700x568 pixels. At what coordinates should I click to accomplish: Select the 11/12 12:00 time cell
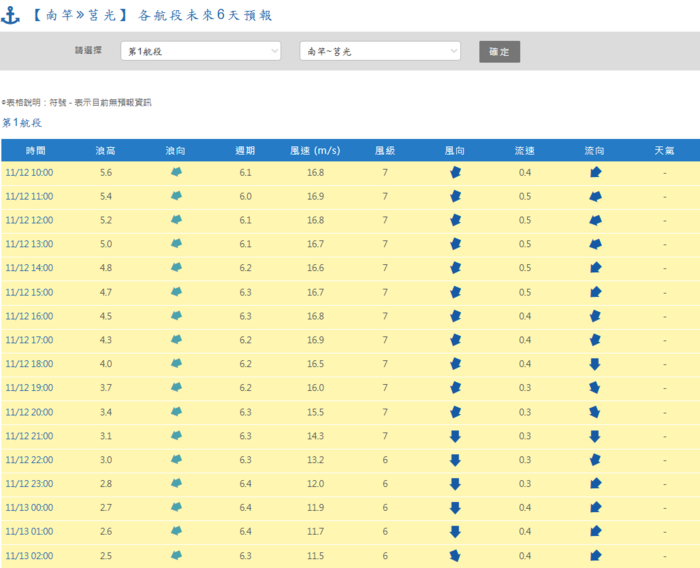click(x=30, y=220)
